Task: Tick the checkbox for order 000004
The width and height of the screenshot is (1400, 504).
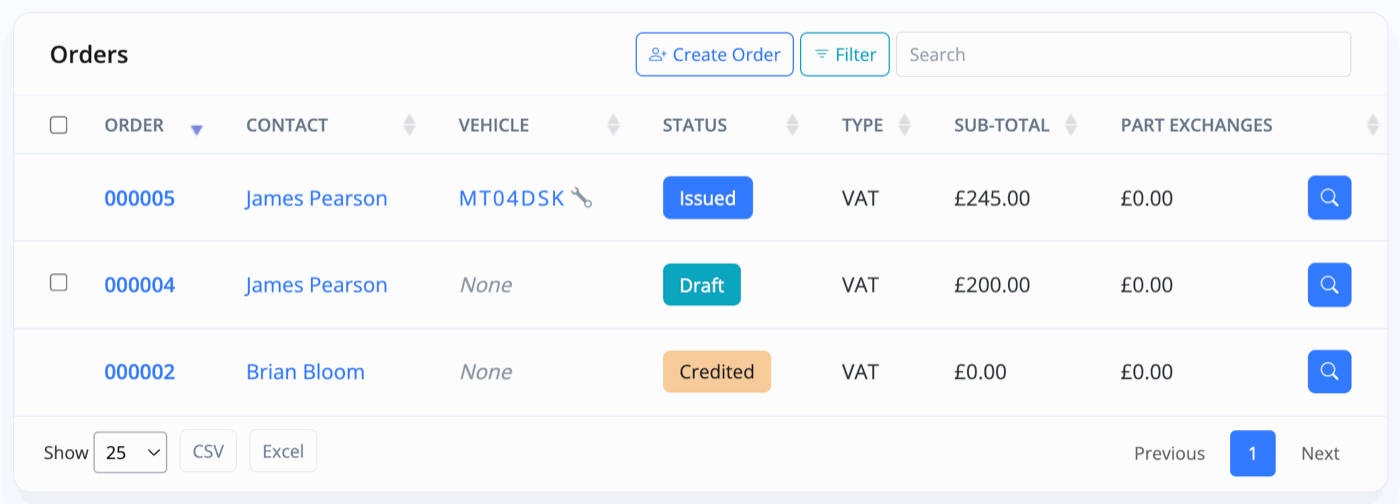Action: point(59,283)
